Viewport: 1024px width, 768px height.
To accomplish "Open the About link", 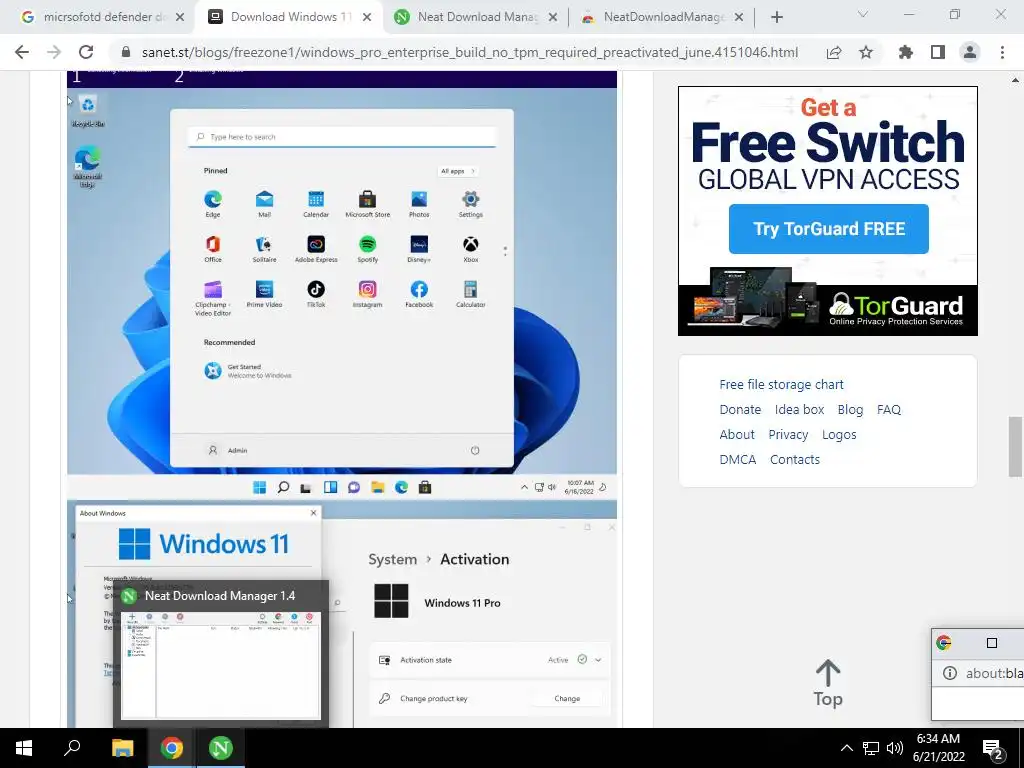I will (x=737, y=434).
